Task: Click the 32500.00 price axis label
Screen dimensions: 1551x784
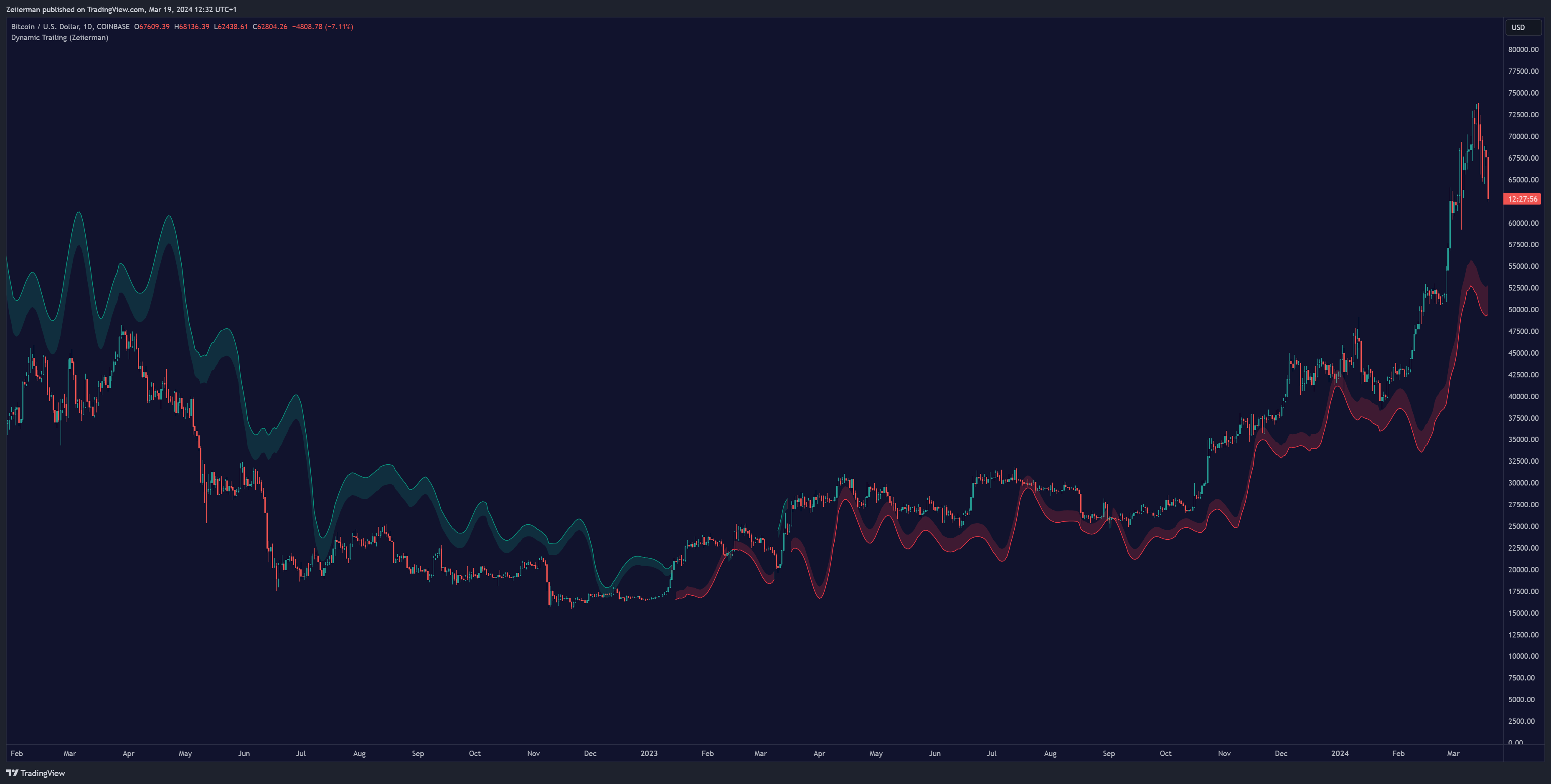Action: (x=1523, y=461)
